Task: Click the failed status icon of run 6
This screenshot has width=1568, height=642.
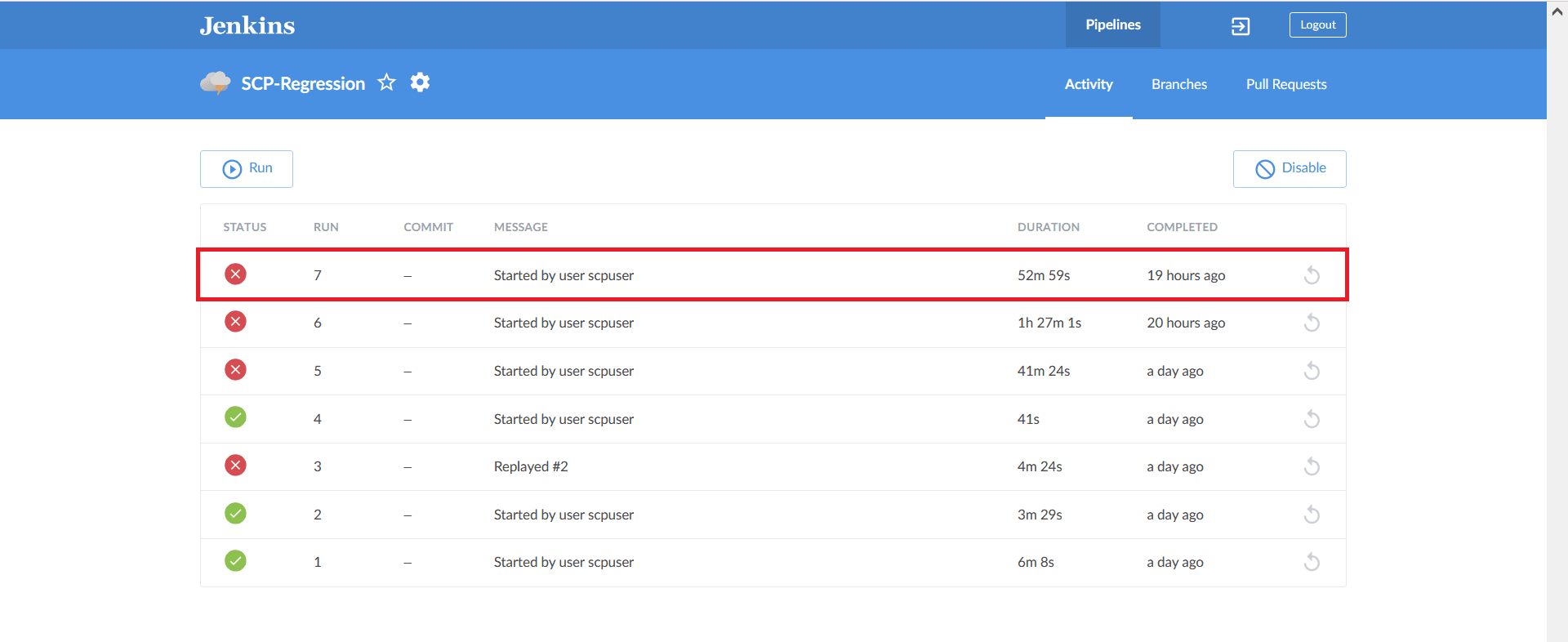Action: pyautogui.click(x=235, y=321)
